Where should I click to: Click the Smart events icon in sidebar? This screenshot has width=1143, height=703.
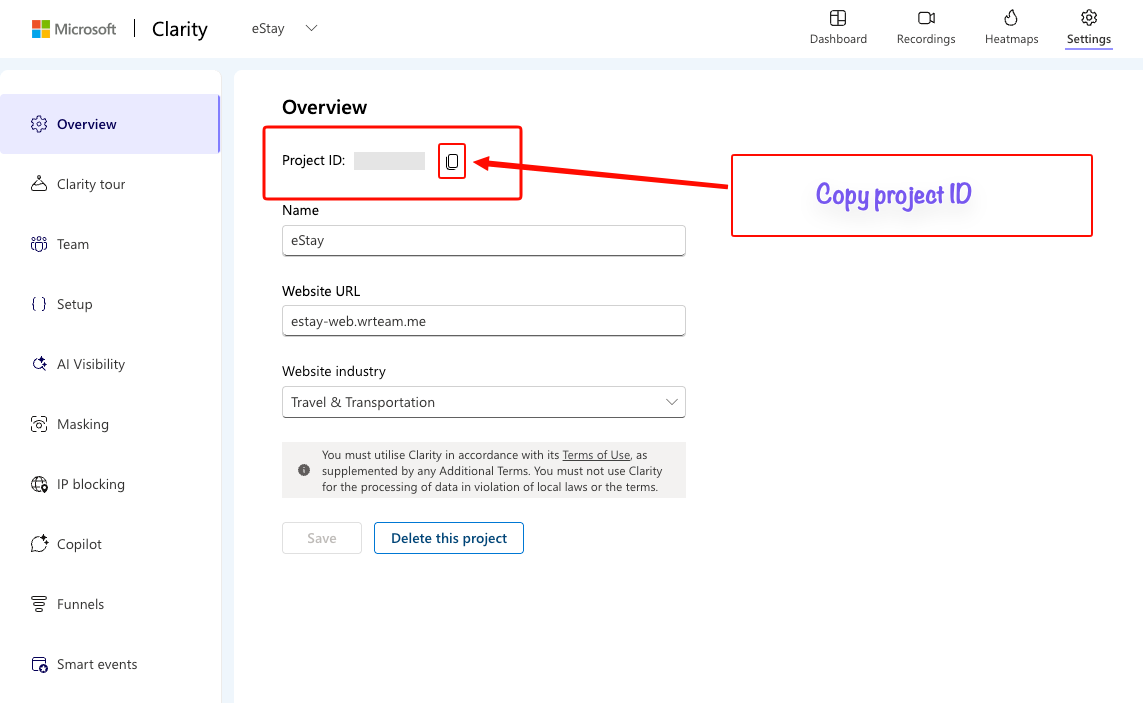(x=39, y=664)
